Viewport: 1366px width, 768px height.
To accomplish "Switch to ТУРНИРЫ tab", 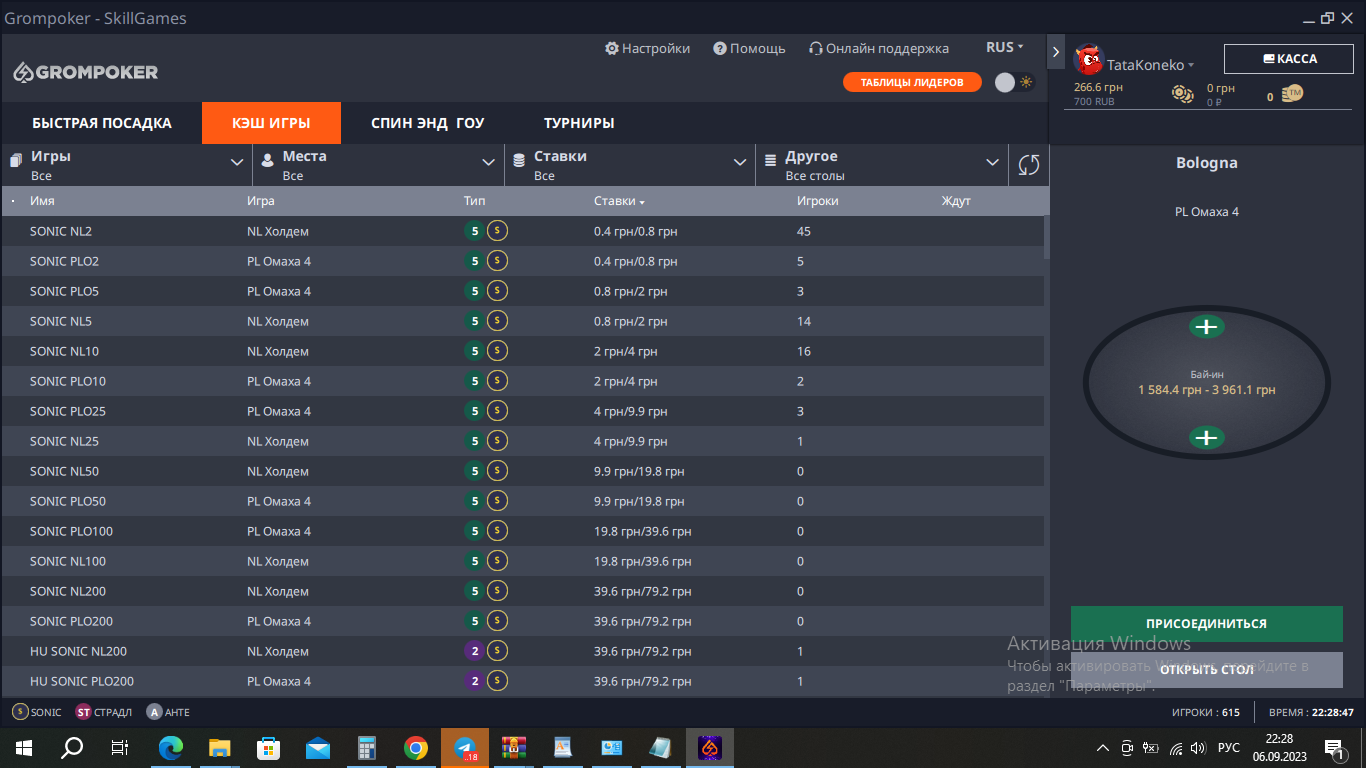I will click(x=579, y=123).
